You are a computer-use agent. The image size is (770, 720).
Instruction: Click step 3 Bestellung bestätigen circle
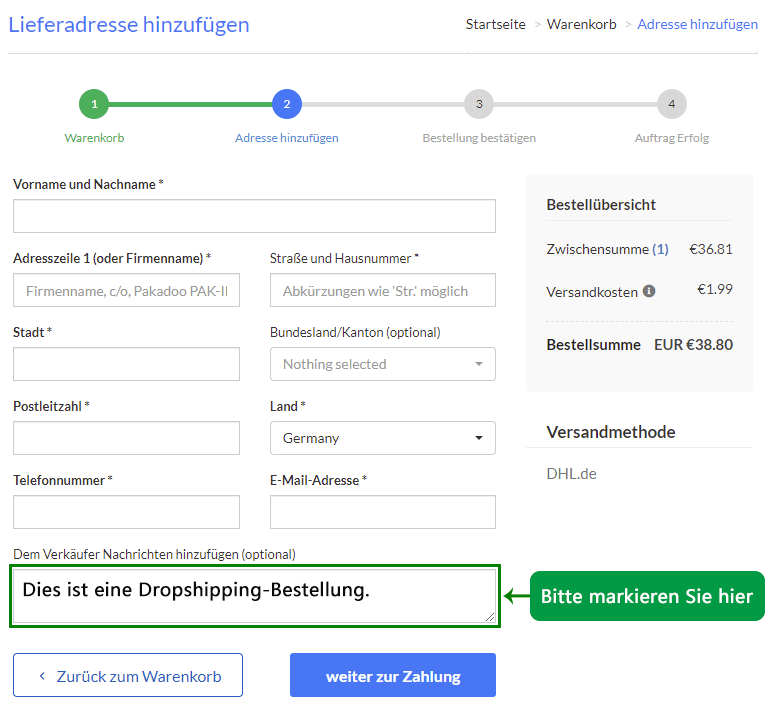point(479,103)
